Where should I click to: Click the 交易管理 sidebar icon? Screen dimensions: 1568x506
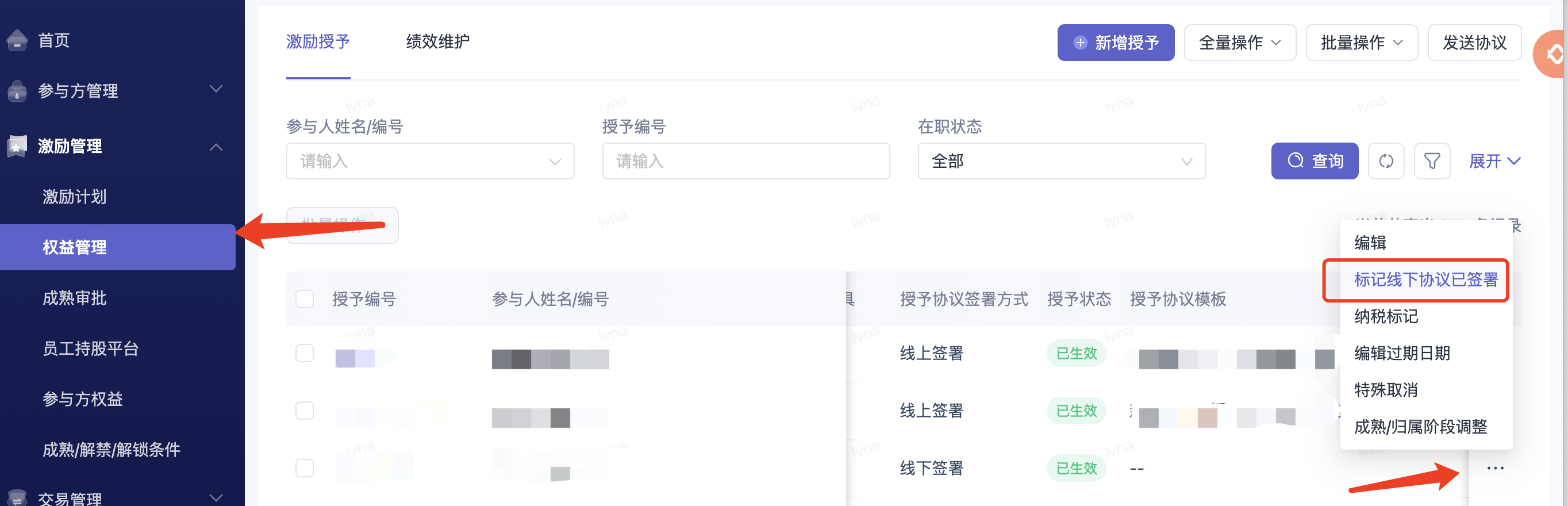[x=17, y=498]
